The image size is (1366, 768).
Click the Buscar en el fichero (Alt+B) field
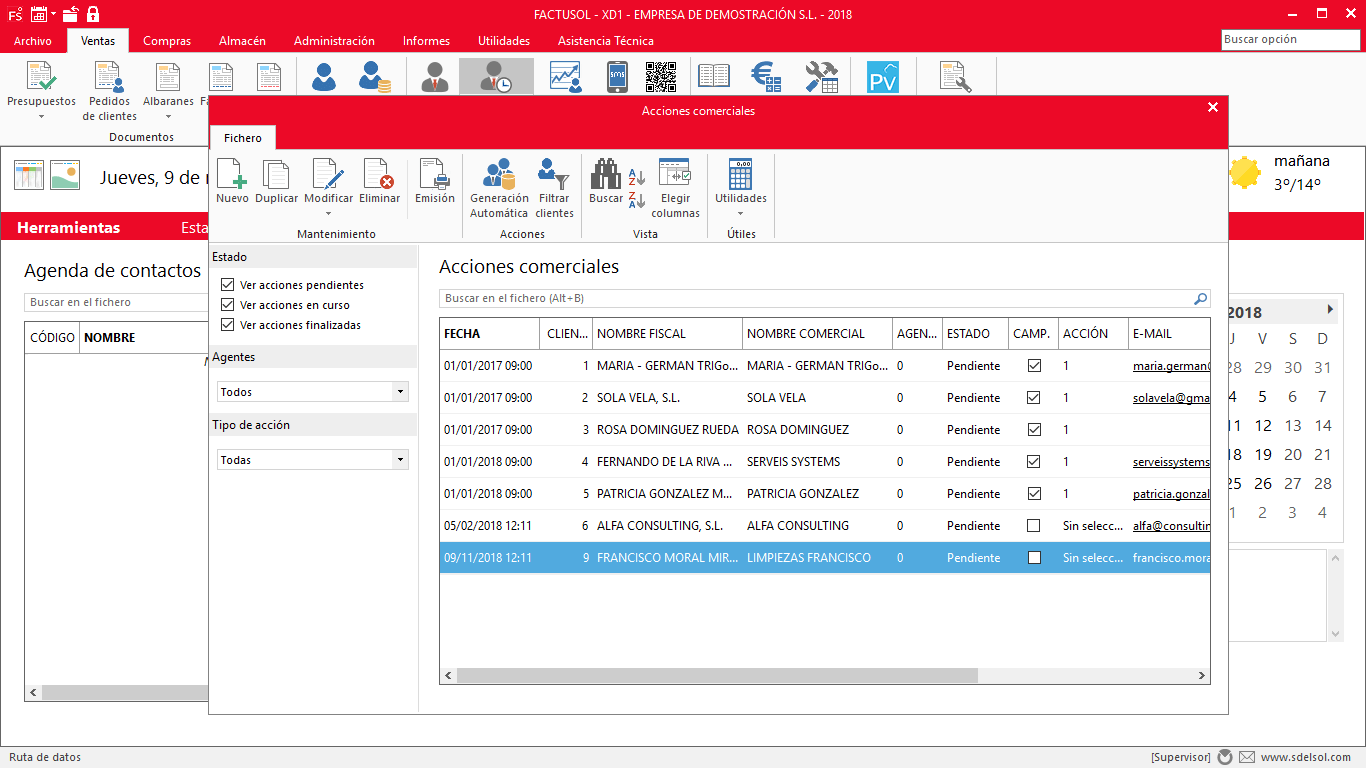[824, 298]
